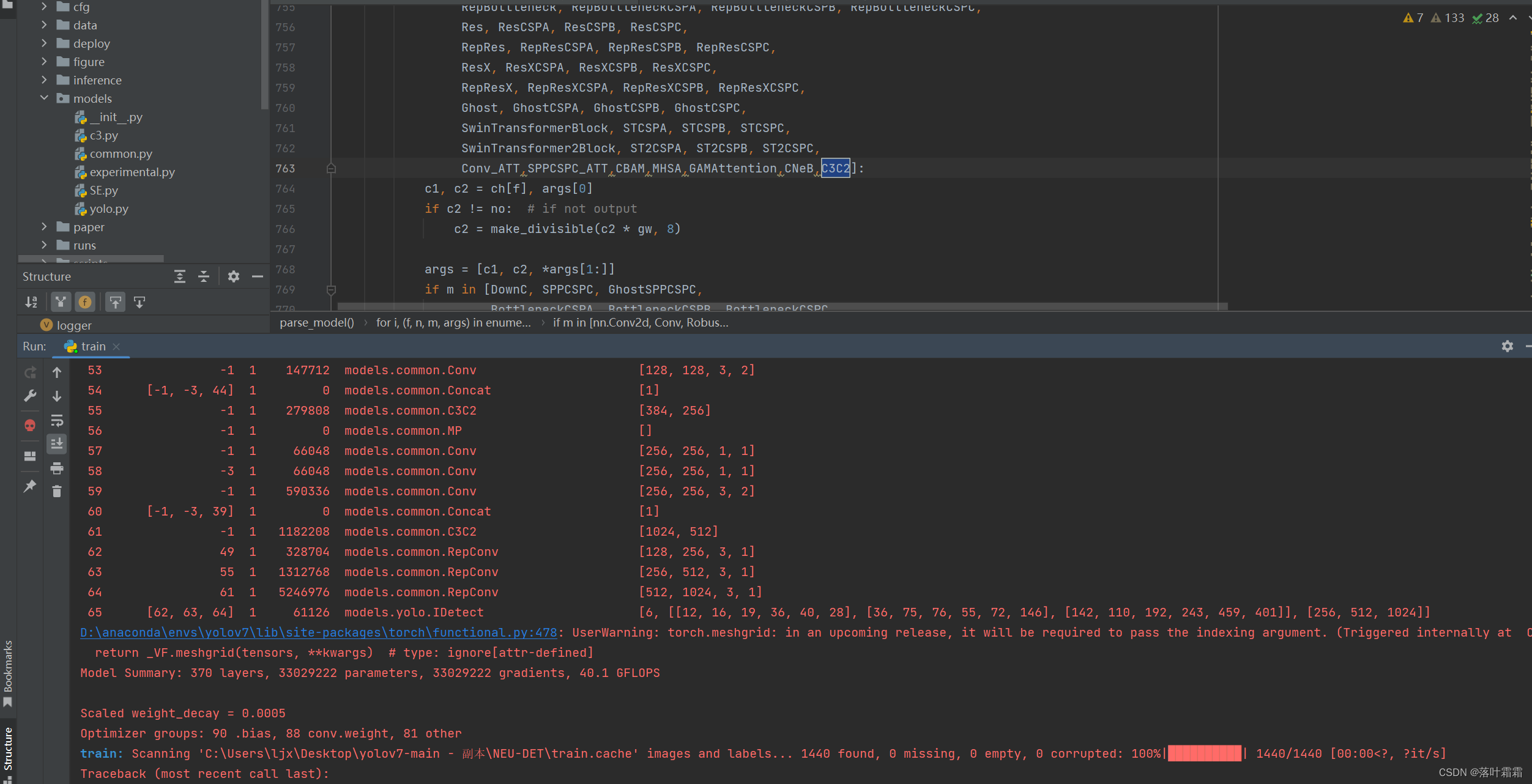
Task: Collapse the models folder
Action: (44, 98)
